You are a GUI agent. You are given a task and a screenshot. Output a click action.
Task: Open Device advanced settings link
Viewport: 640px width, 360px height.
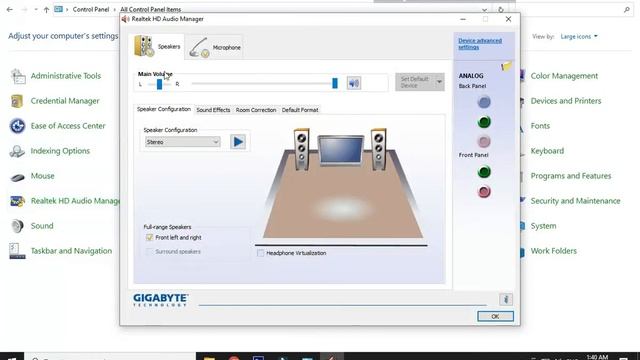point(480,44)
